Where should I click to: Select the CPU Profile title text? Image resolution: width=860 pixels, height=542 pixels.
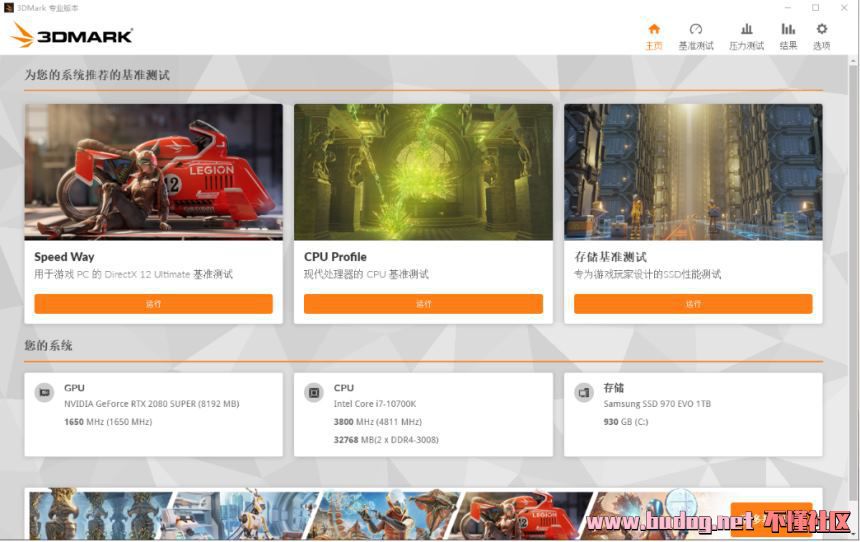point(335,257)
